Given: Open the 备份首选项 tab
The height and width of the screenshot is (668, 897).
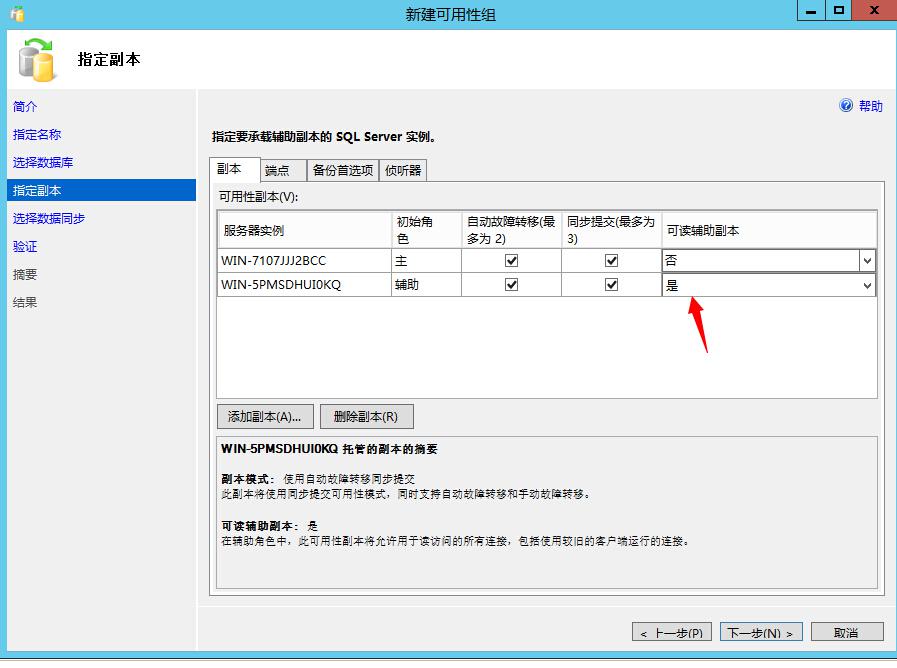Looking at the screenshot, I should pyautogui.click(x=343, y=170).
